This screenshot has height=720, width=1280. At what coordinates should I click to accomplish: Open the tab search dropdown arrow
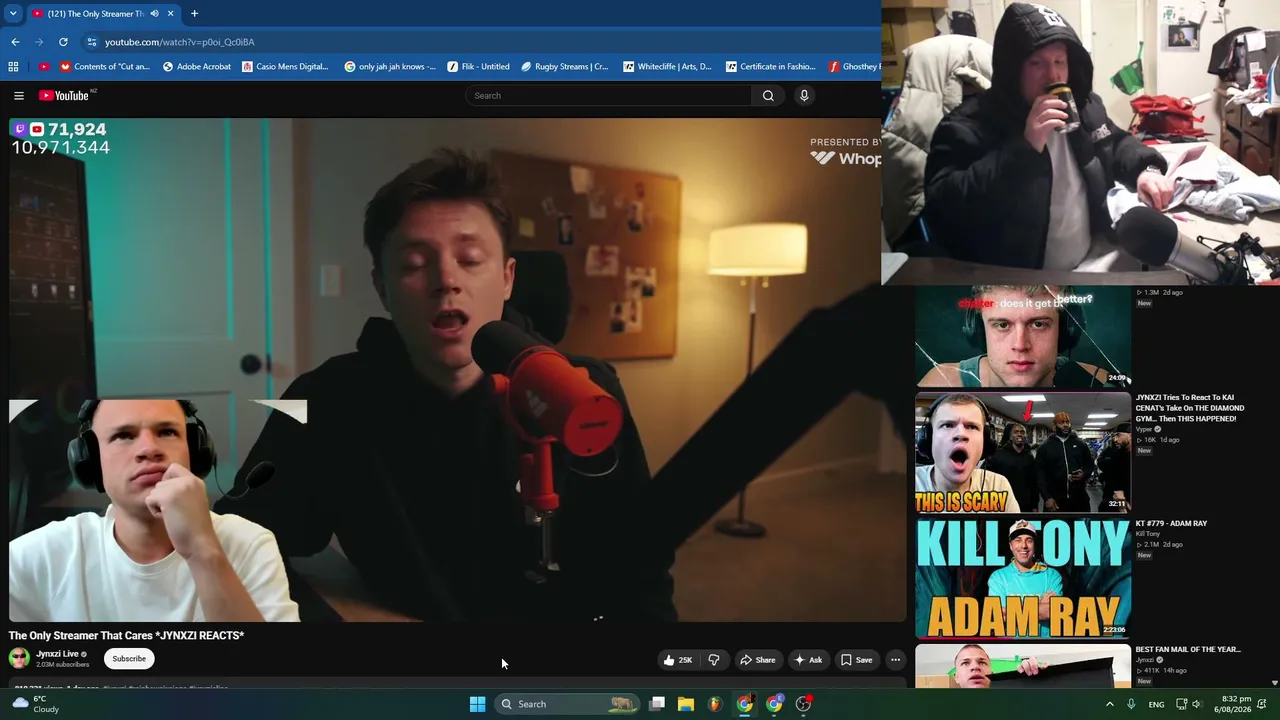point(13,14)
